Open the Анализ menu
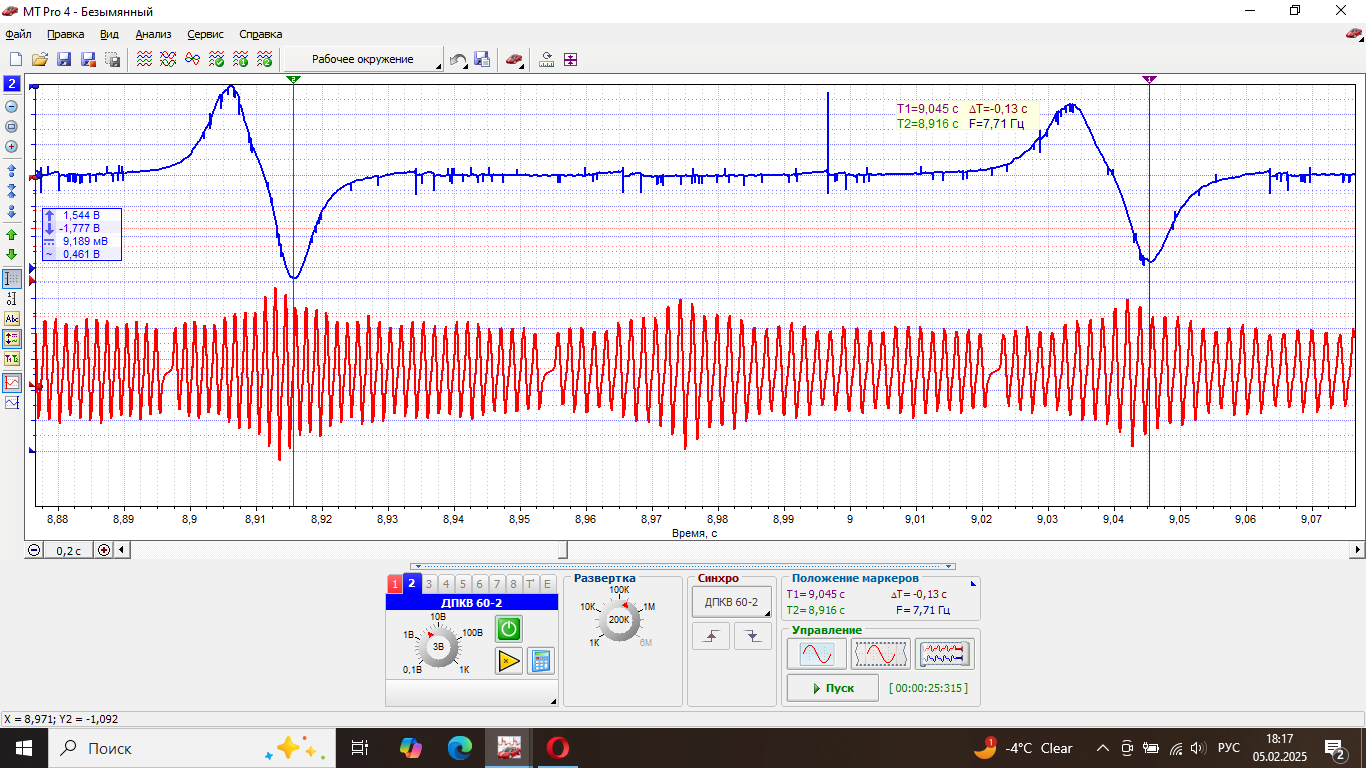 coord(154,34)
